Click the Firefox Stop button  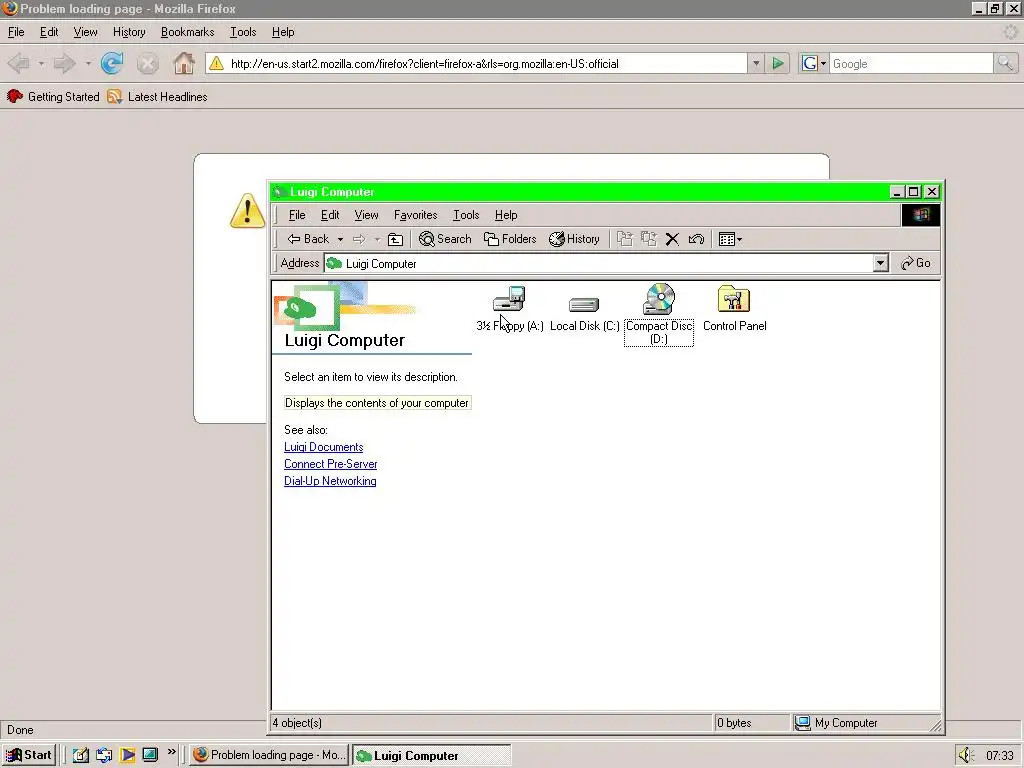(x=148, y=63)
